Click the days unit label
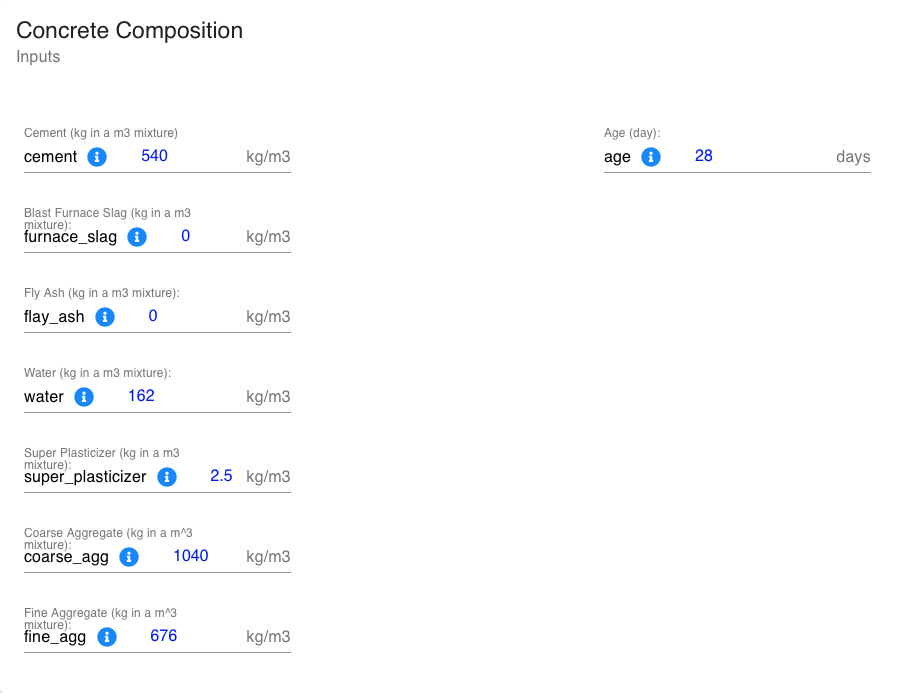The height and width of the screenshot is (693, 923). coord(853,157)
